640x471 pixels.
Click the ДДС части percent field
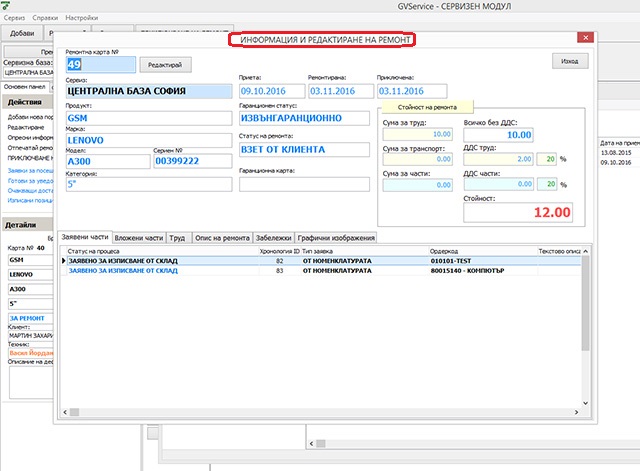click(547, 184)
